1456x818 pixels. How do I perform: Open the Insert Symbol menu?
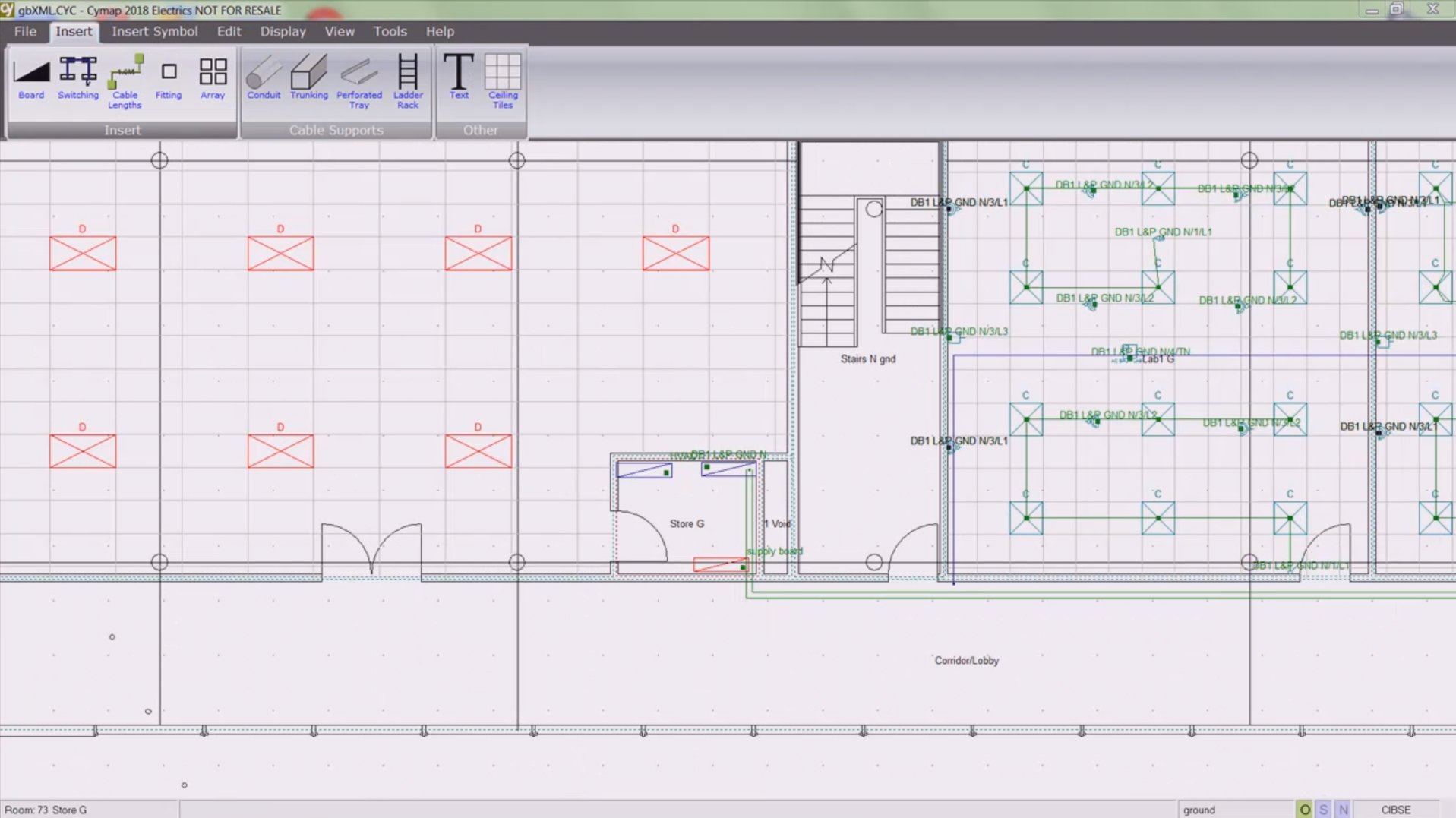point(155,31)
